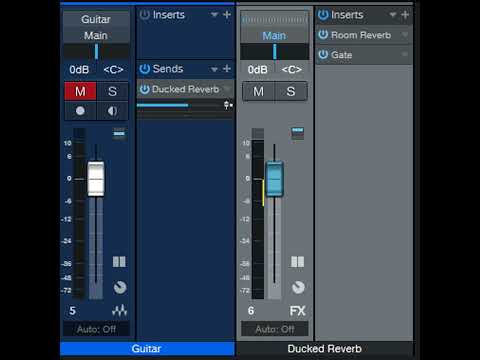The width and height of the screenshot is (480, 360).
Task: Open Ducked Reverb Inserts dropdown arrow
Action: click(x=393, y=15)
